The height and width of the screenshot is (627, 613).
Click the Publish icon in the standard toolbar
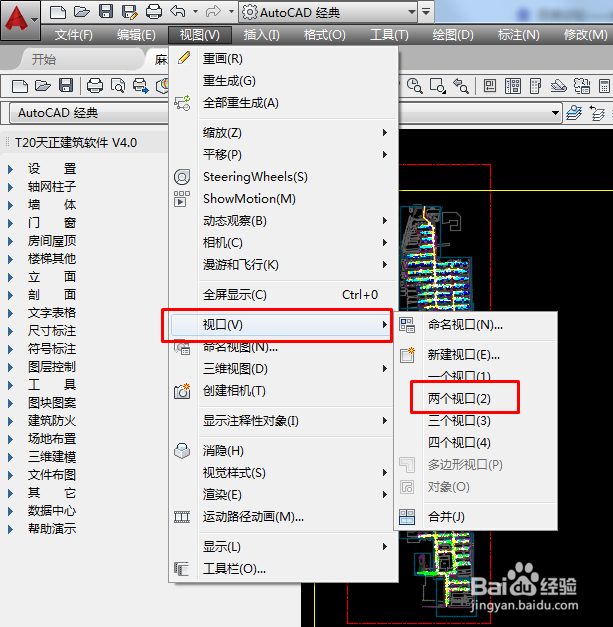tap(141, 86)
